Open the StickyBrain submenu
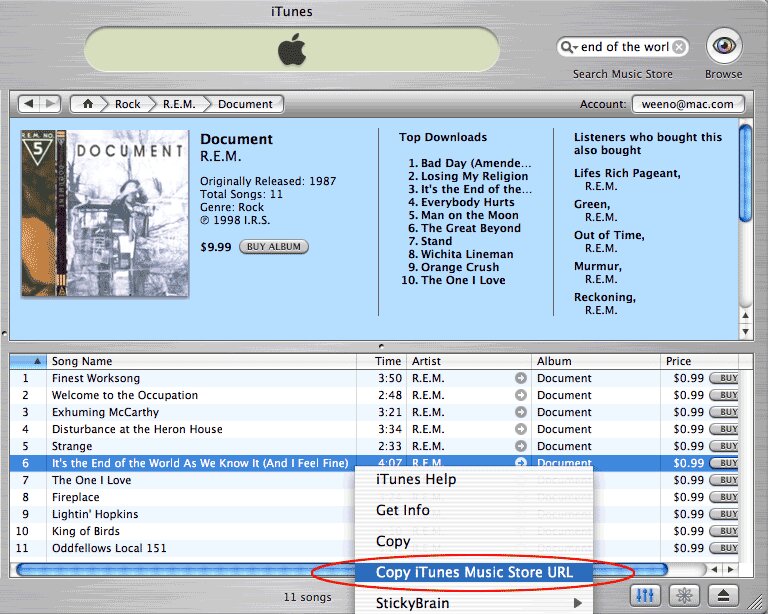768x614 pixels. 474,603
